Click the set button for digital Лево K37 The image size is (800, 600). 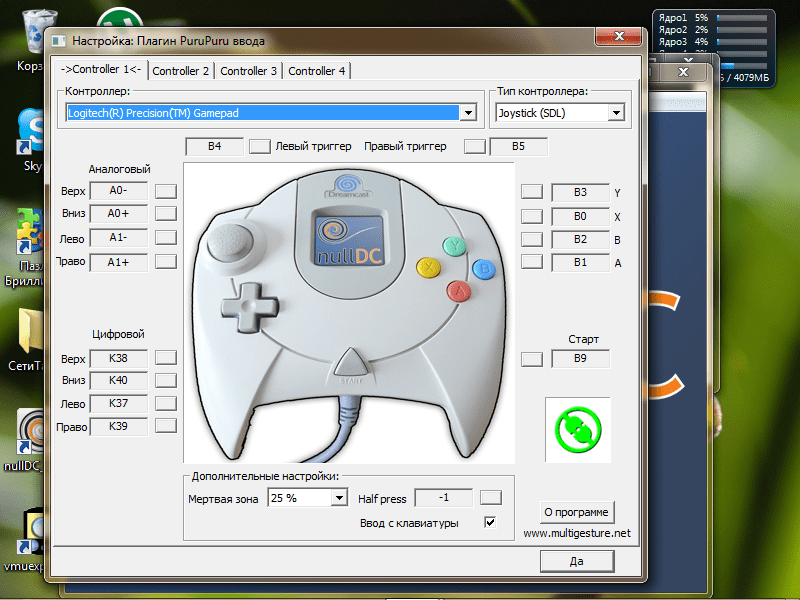click(x=166, y=404)
